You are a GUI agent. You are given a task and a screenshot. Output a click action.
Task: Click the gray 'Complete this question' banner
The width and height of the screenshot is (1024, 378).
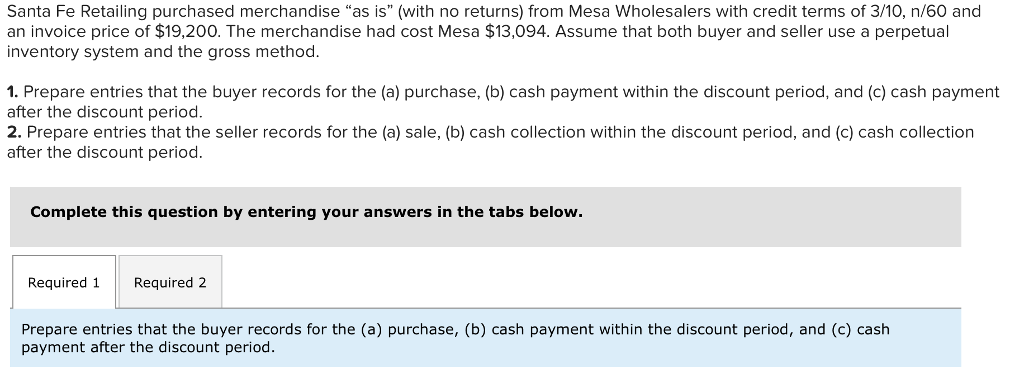click(485, 217)
